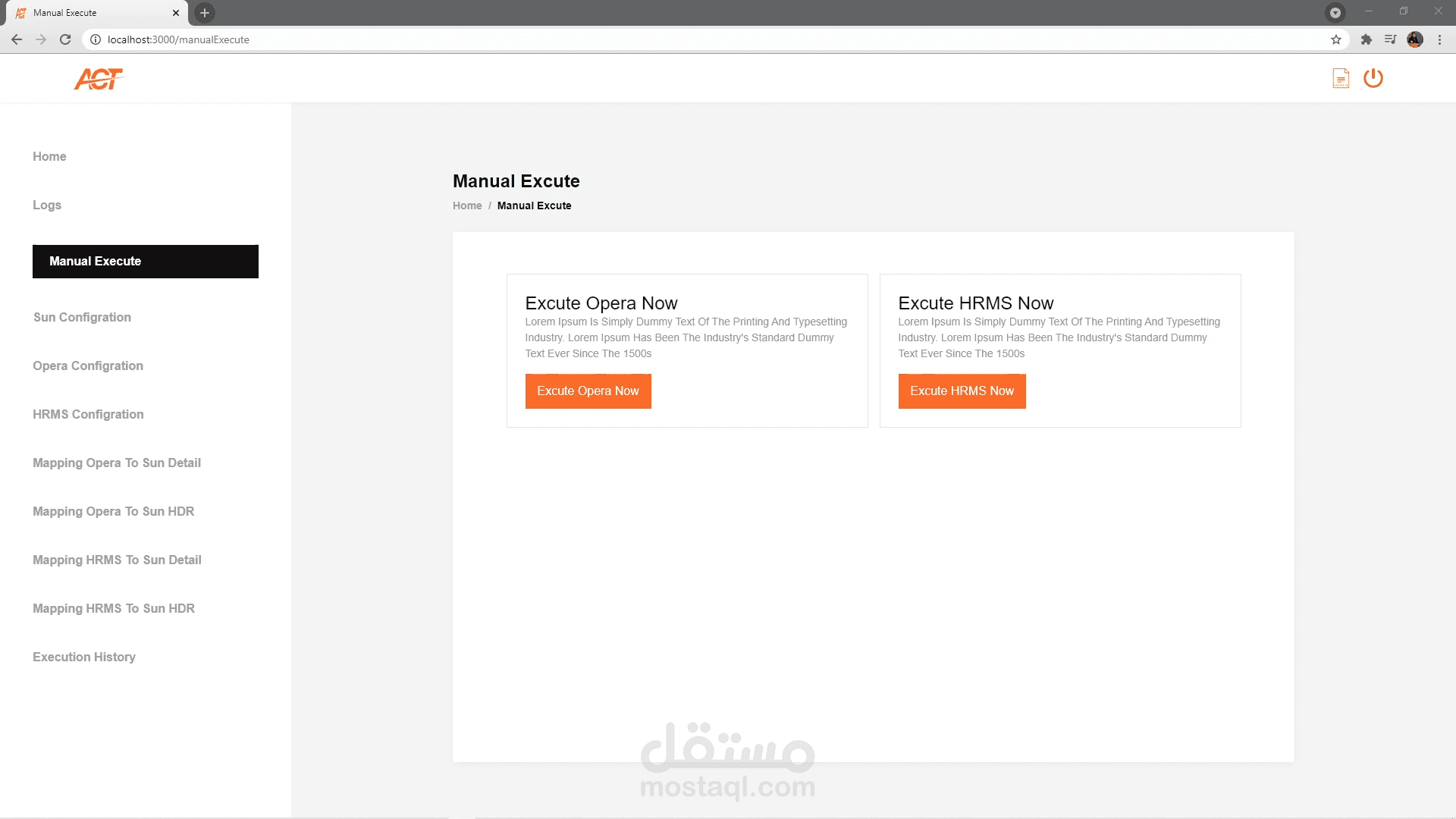Click the ACT logo
The width and height of the screenshot is (1456, 819).
tap(99, 78)
